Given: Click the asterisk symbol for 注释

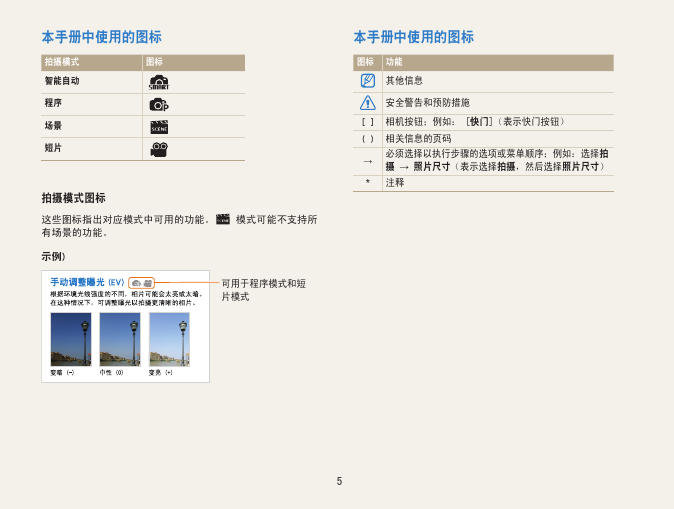Looking at the screenshot, I should tap(368, 182).
